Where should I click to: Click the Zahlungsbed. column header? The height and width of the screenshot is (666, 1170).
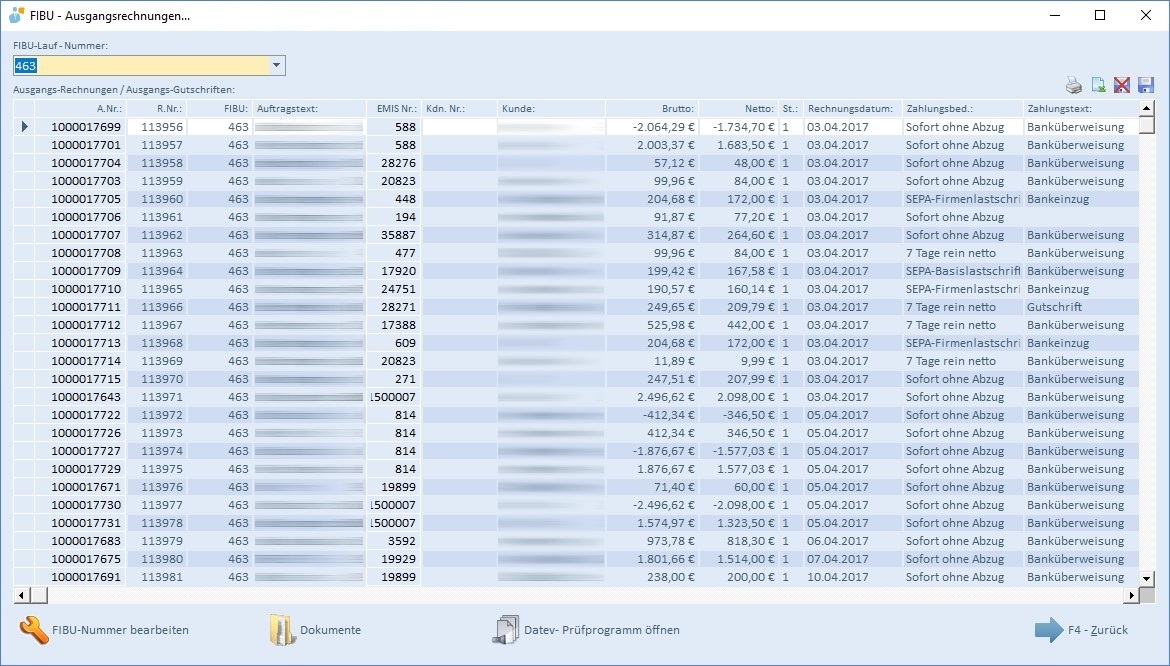click(x=963, y=109)
